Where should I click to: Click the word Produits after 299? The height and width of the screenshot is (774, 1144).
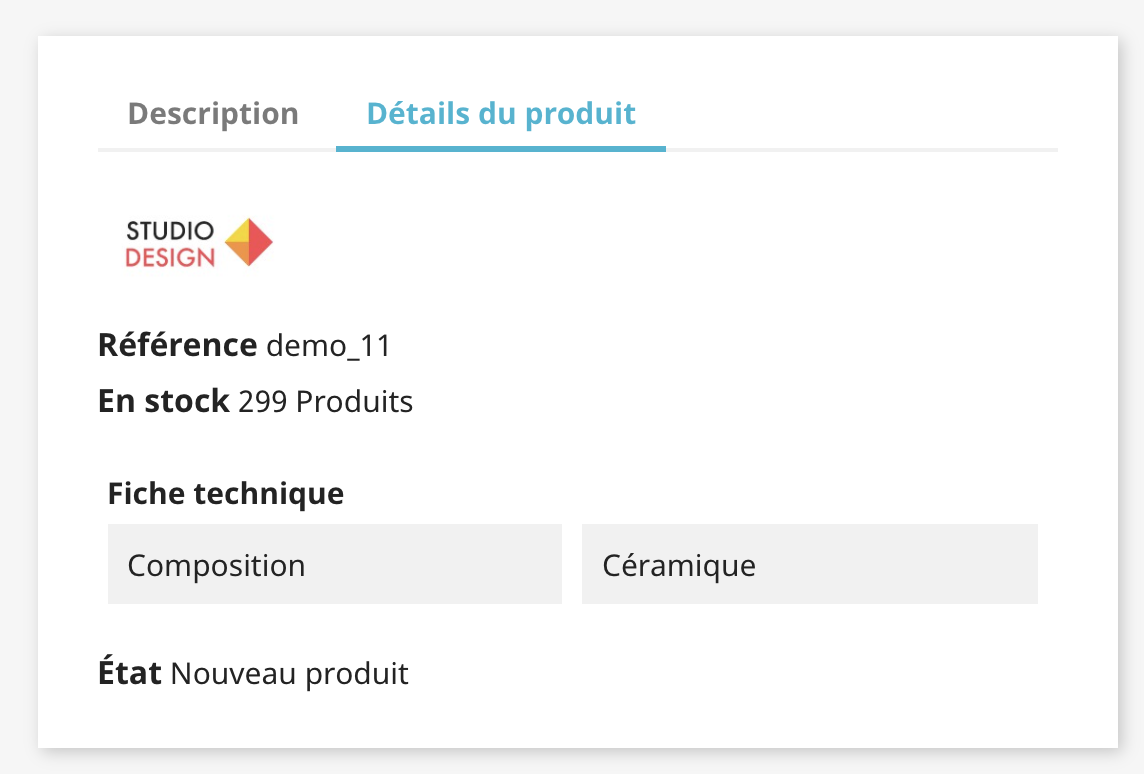pos(354,402)
